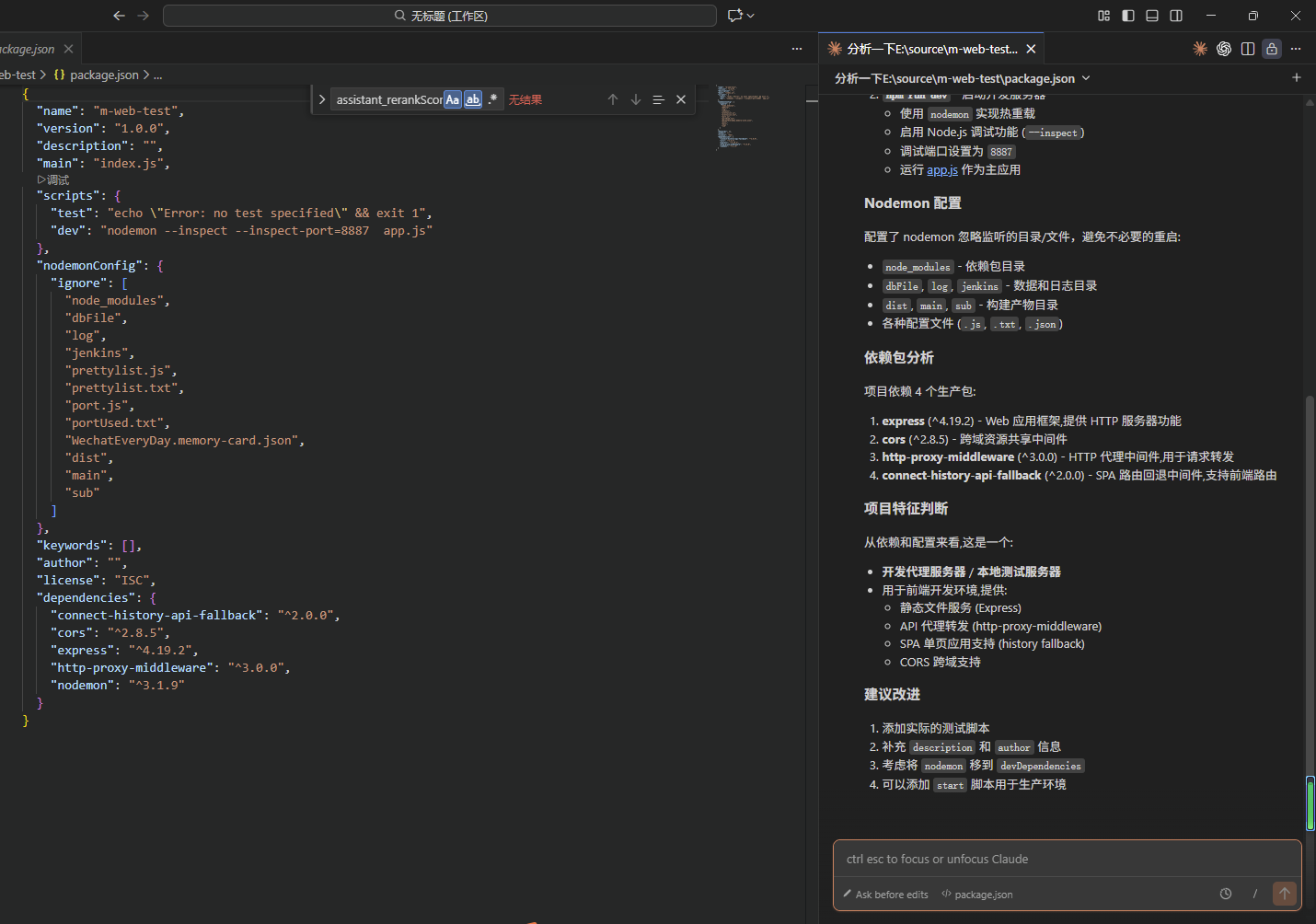The image size is (1316, 924).
Task: Open the Ask before edits mode selector
Action: coord(885,894)
